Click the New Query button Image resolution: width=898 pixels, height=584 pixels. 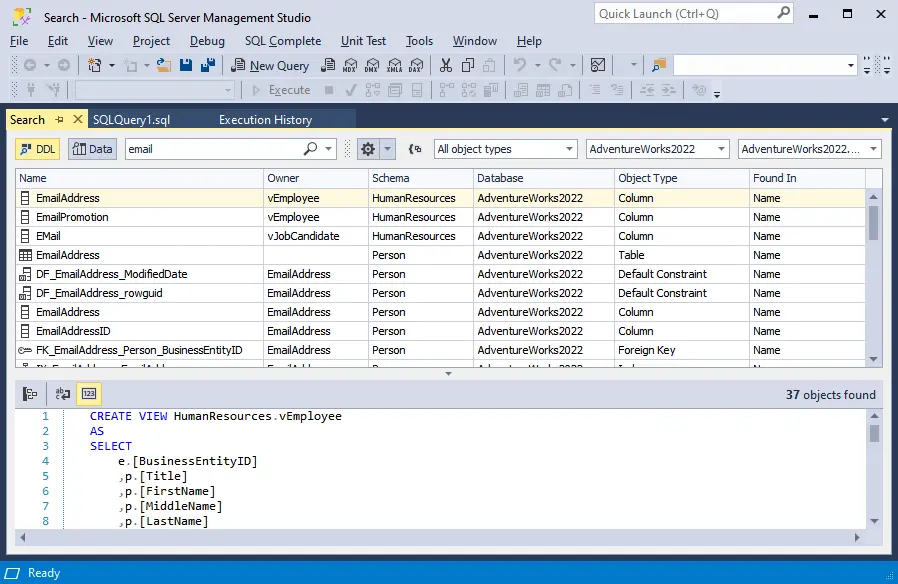tap(270, 66)
